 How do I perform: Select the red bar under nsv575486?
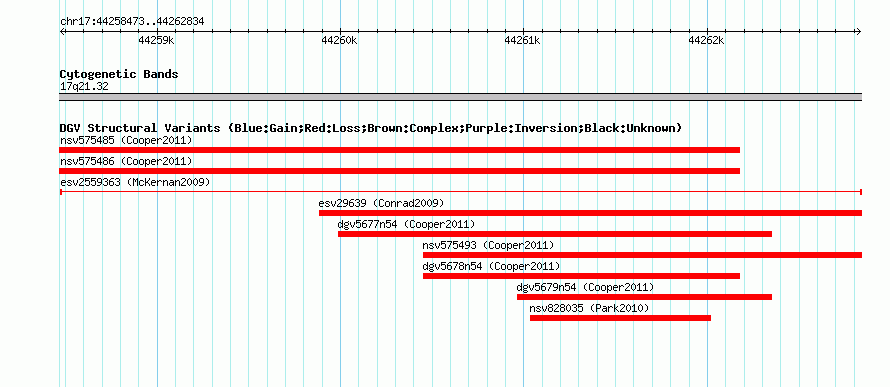[x=400, y=171]
